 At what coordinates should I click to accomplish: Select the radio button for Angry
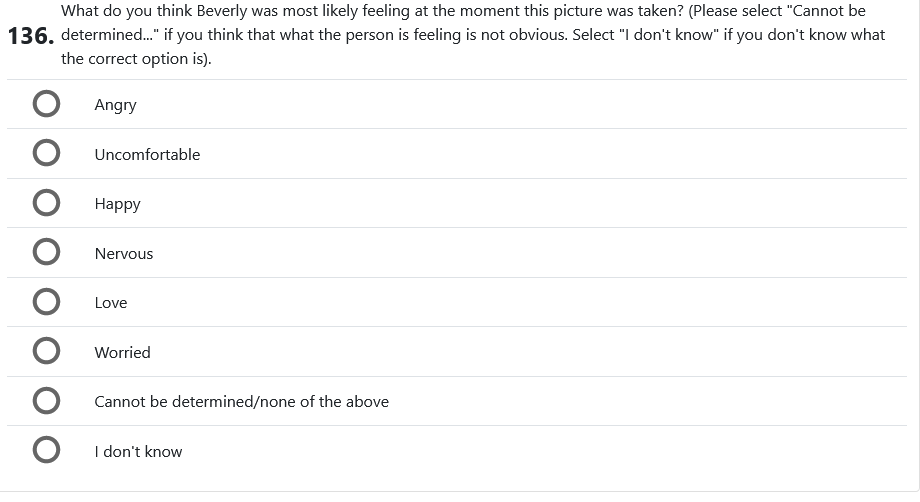click(45, 105)
